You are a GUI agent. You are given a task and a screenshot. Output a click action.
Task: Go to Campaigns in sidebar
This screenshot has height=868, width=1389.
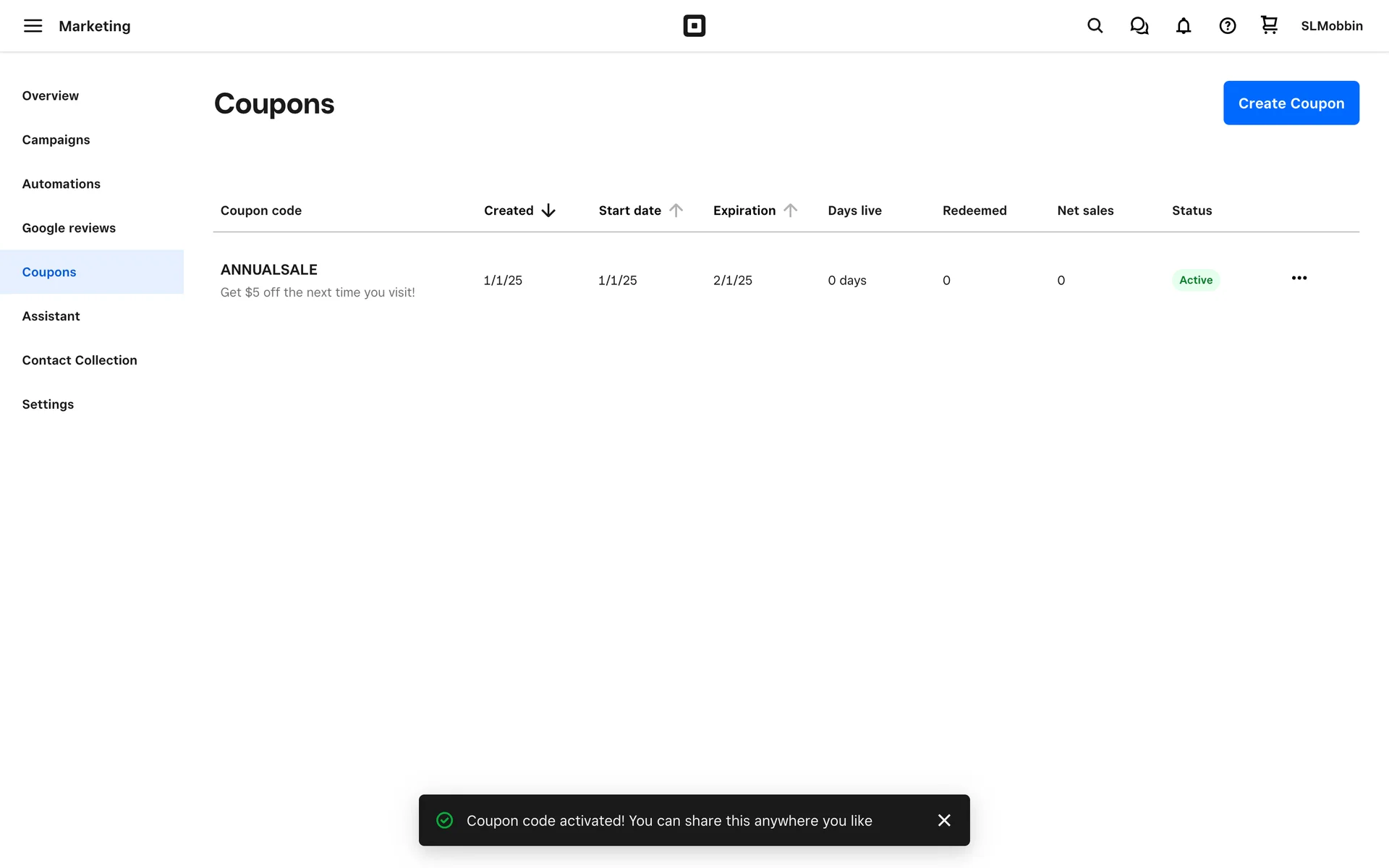[56, 140]
